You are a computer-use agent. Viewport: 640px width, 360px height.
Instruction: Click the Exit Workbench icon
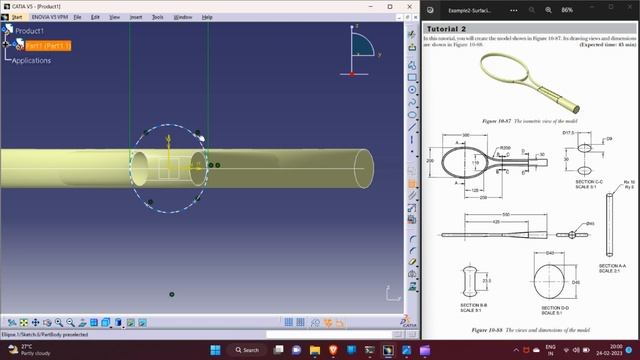pyautogui.click(x=412, y=47)
